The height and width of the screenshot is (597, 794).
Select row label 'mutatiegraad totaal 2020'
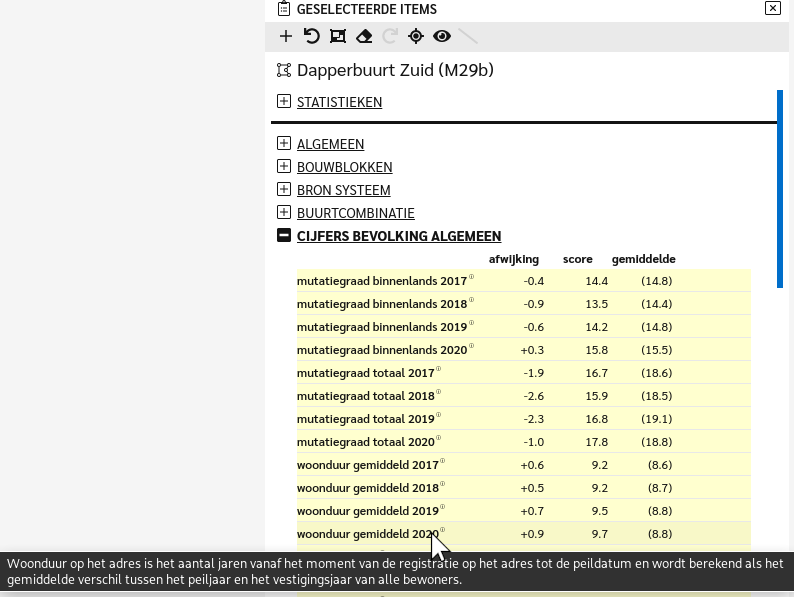click(x=366, y=442)
